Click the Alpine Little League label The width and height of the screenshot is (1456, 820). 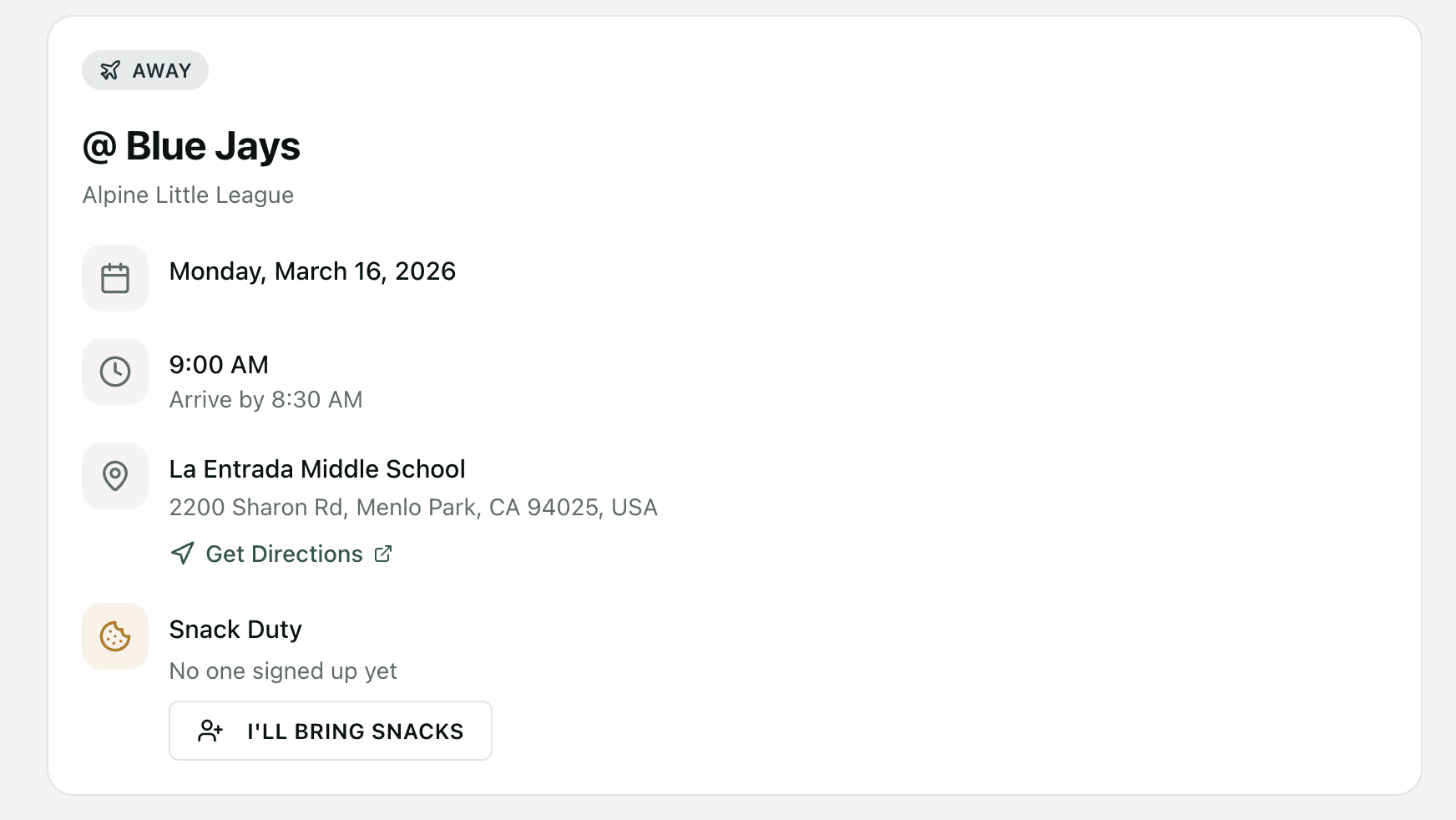point(188,195)
